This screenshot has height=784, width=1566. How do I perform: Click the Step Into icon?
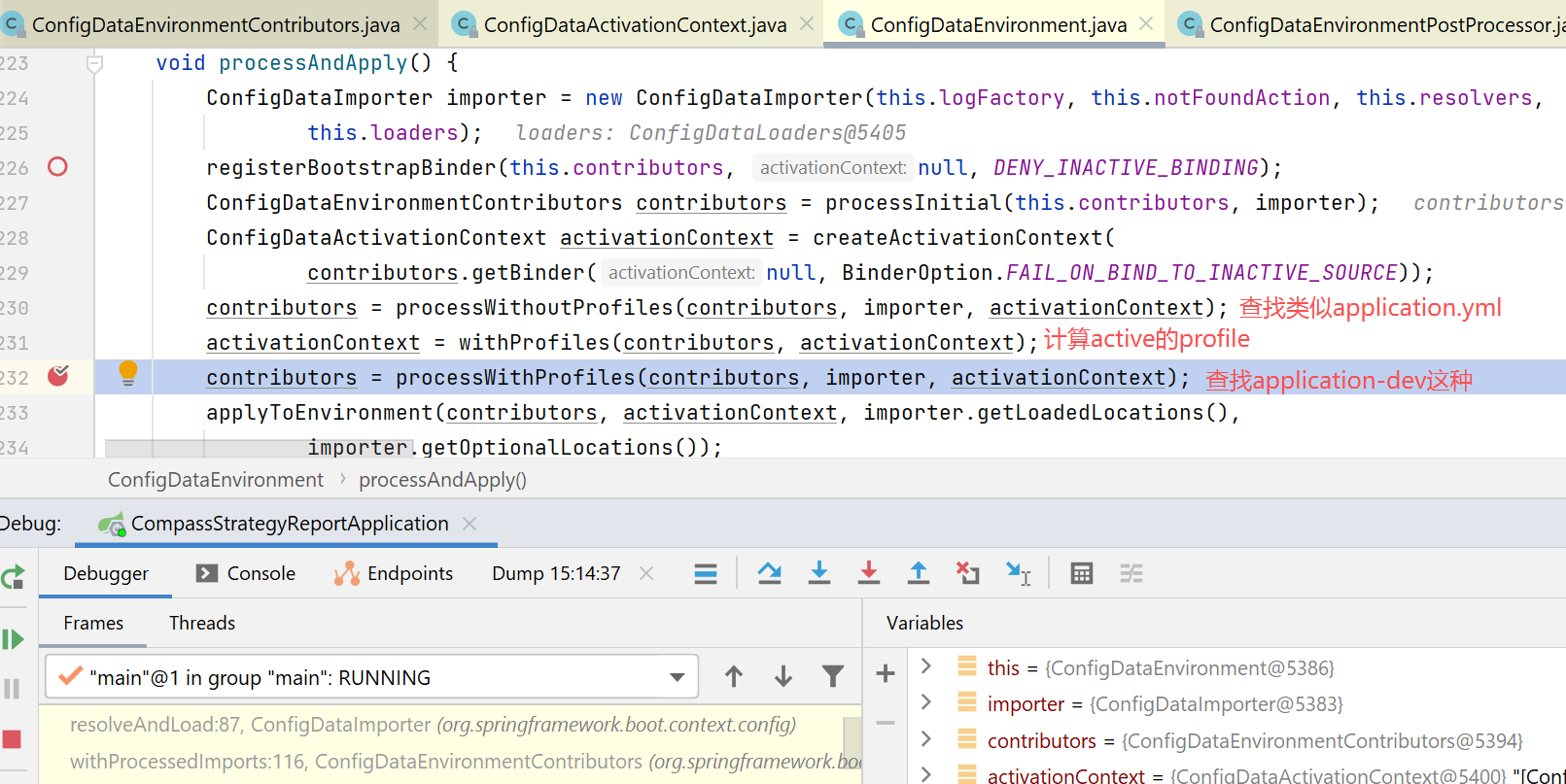(818, 573)
